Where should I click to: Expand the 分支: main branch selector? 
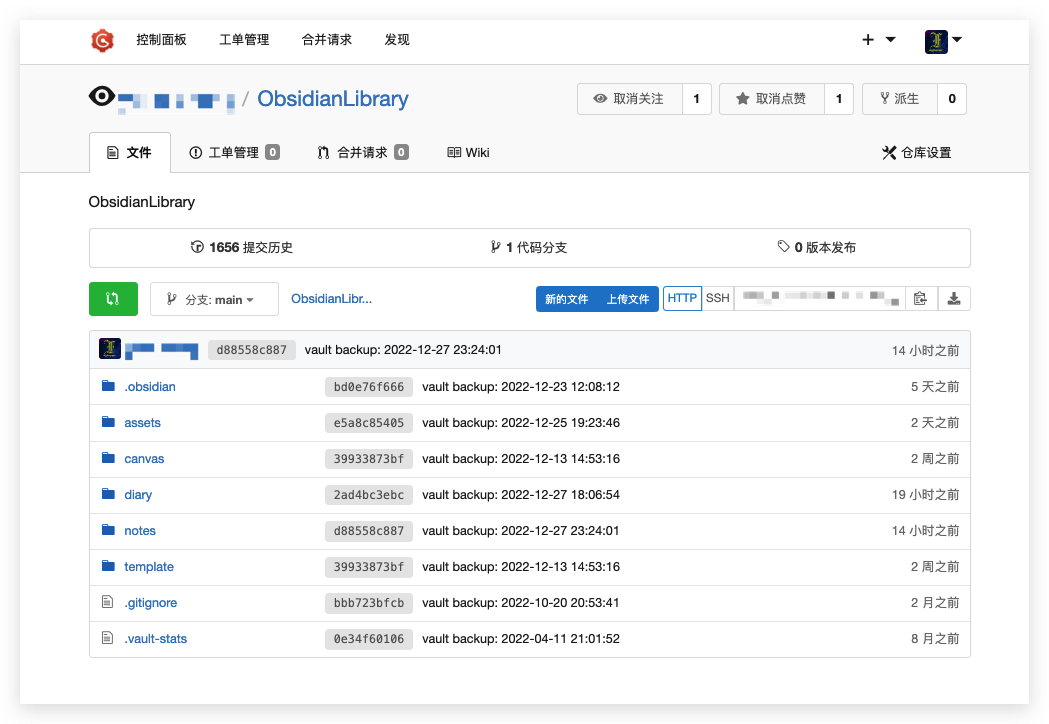point(214,299)
